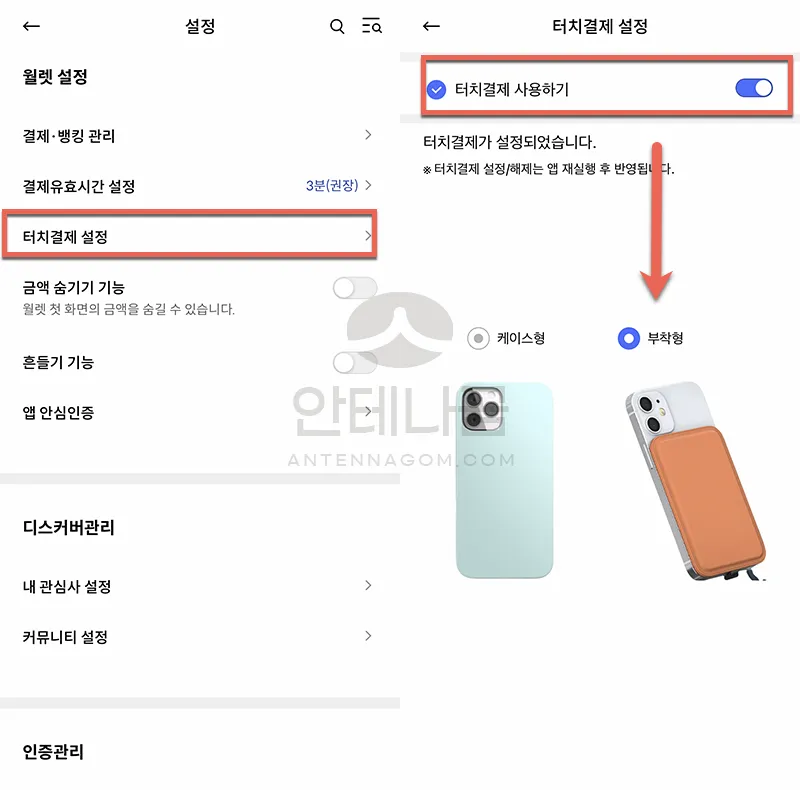This screenshot has height=790, width=800.
Task: Open the 터치결제 설정 menu item
Action: click(x=190, y=234)
